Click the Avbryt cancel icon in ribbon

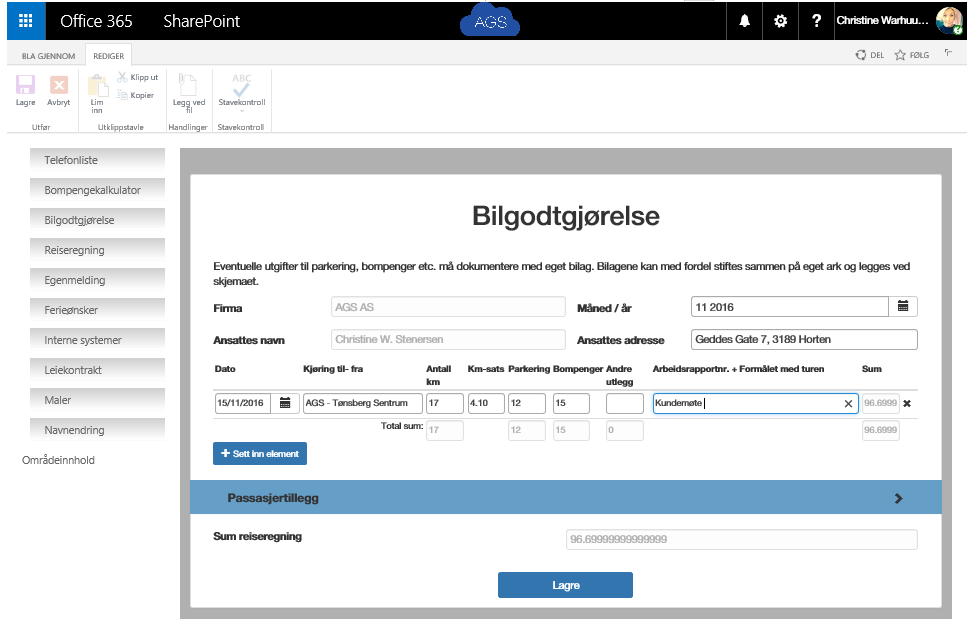point(59,87)
